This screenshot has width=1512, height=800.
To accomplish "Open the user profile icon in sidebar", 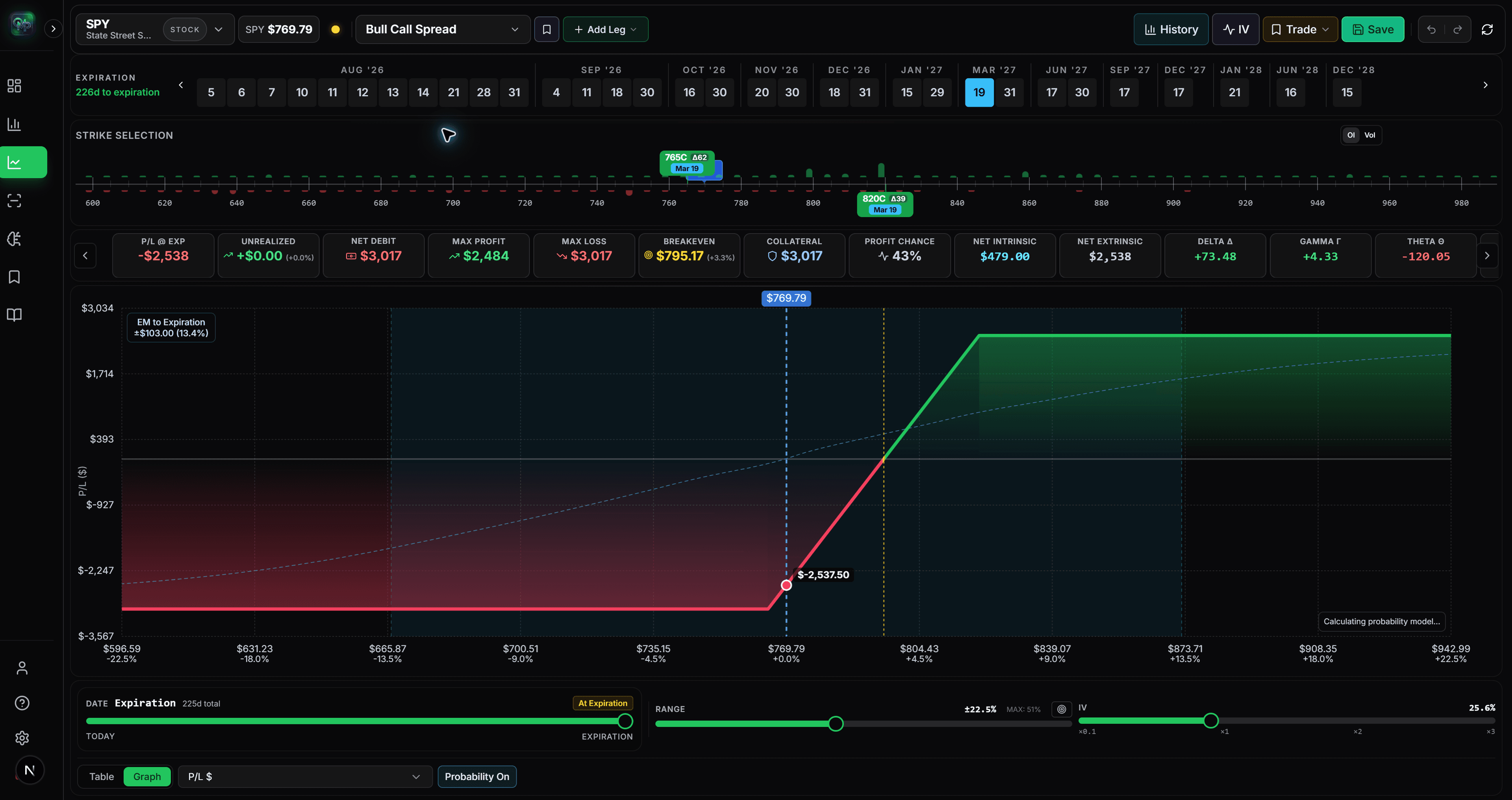I will [22, 668].
